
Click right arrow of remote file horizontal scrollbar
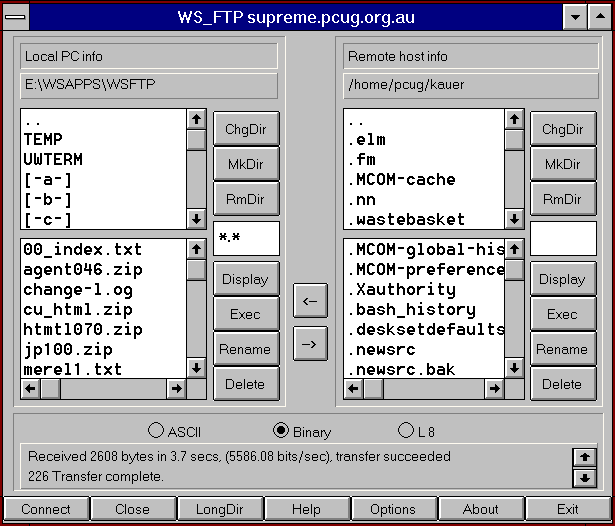(494, 389)
